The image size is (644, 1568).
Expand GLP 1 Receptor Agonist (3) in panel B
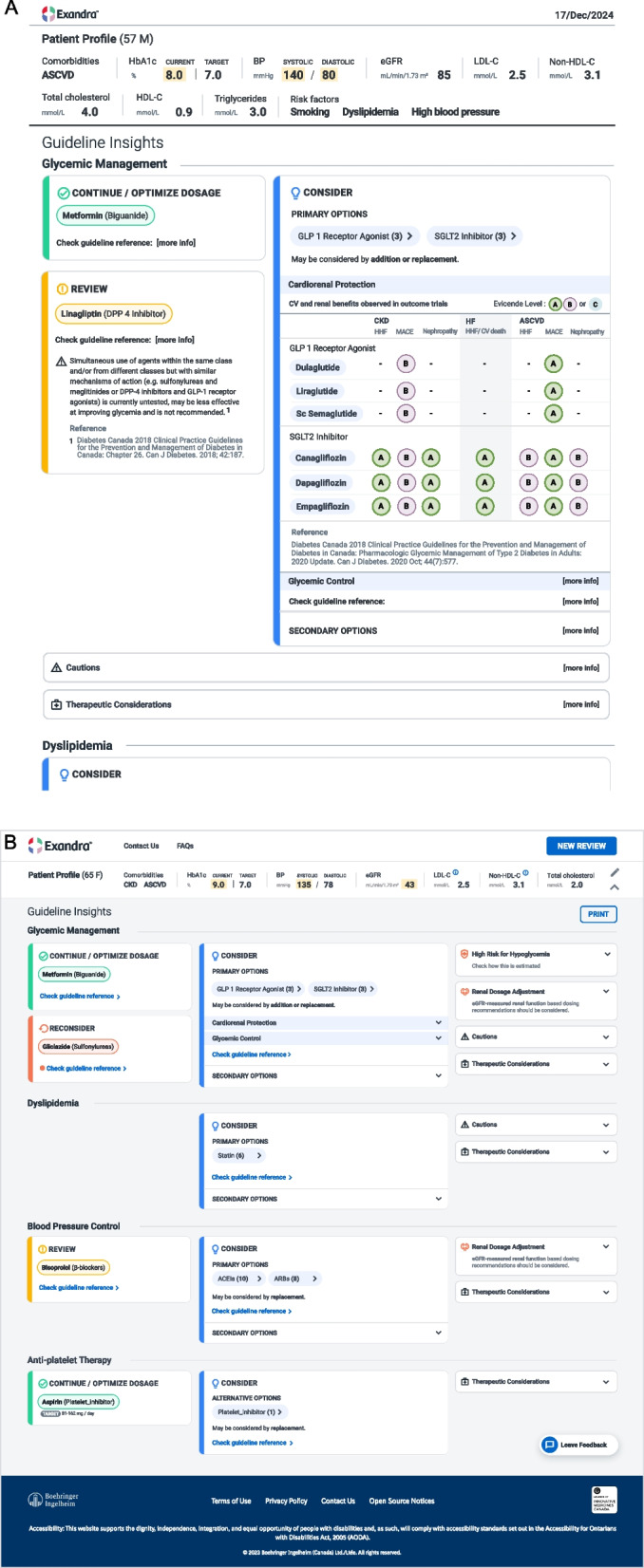(256, 989)
